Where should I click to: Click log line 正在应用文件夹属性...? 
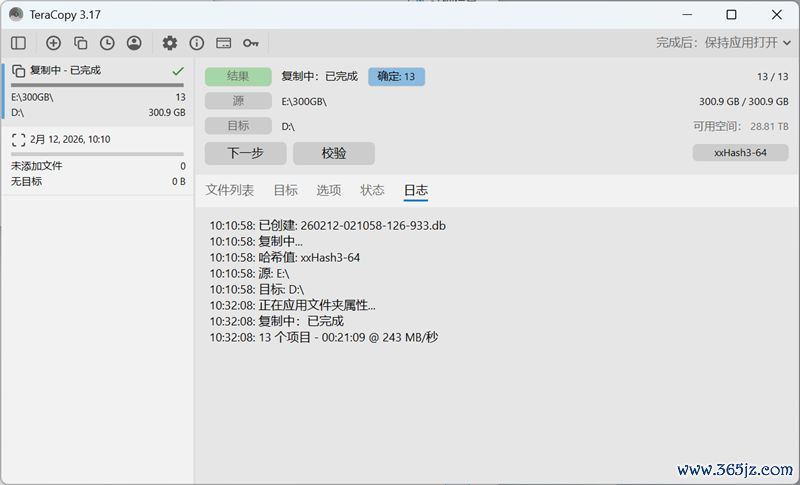[x=292, y=305]
